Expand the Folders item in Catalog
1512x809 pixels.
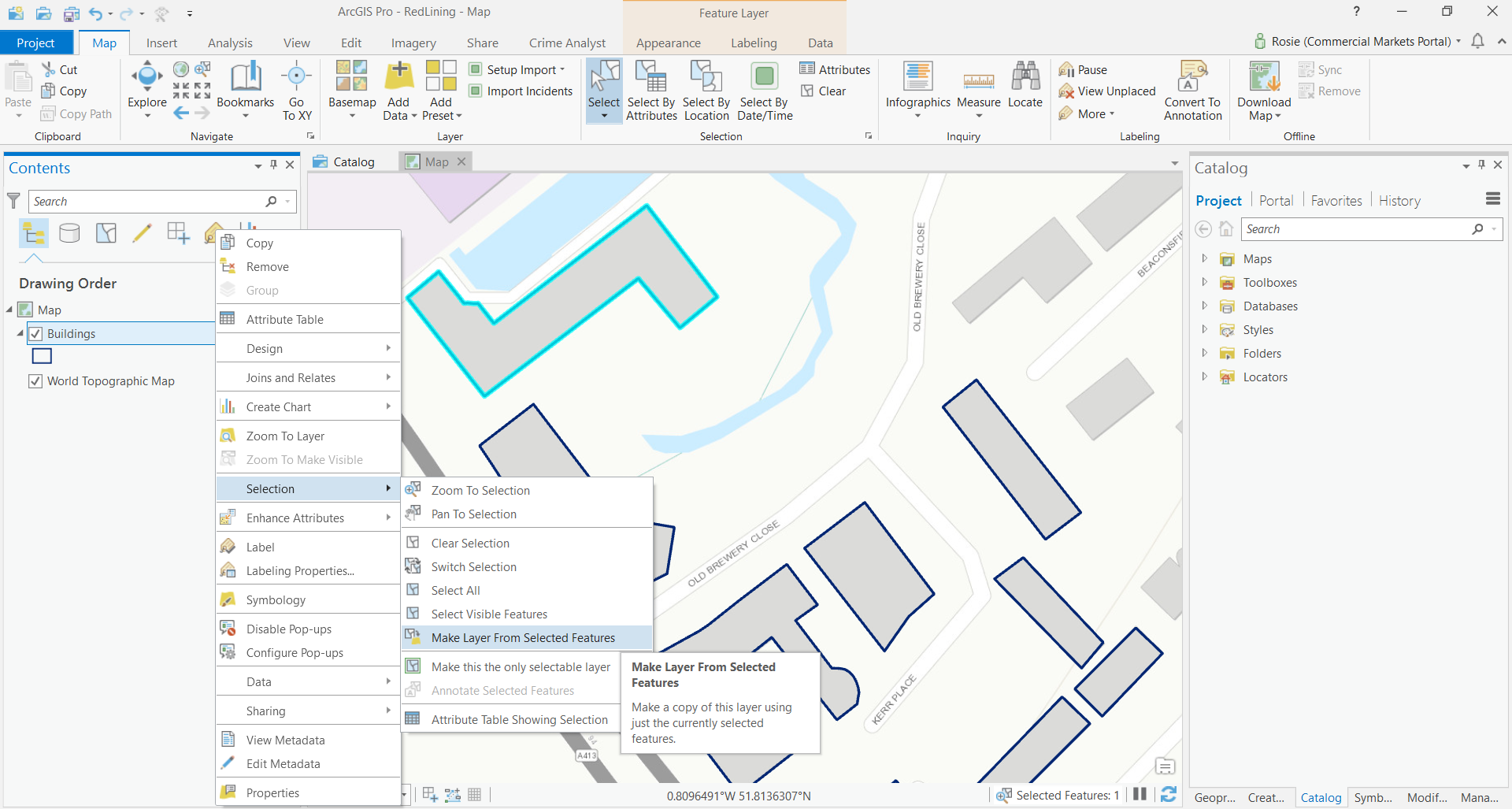click(x=1204, y=353)
